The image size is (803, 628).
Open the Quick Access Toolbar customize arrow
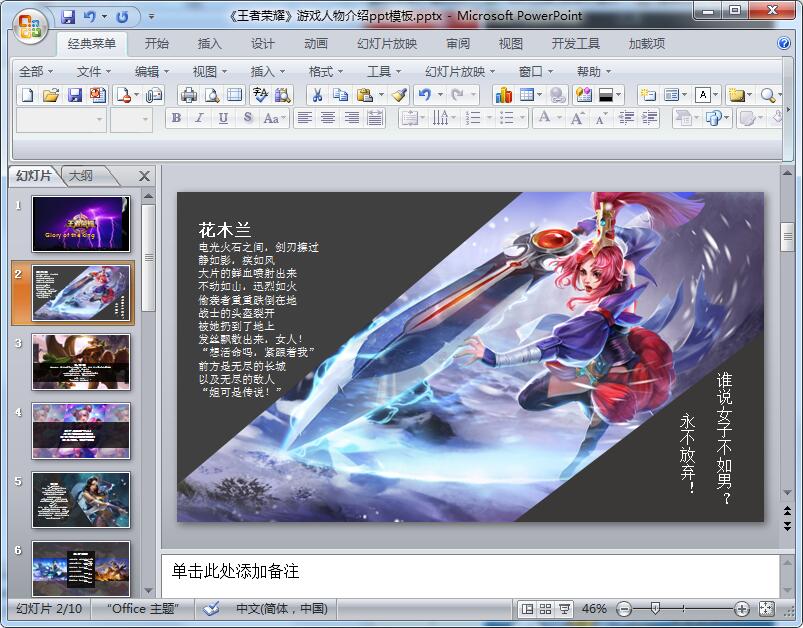(151, 16)
